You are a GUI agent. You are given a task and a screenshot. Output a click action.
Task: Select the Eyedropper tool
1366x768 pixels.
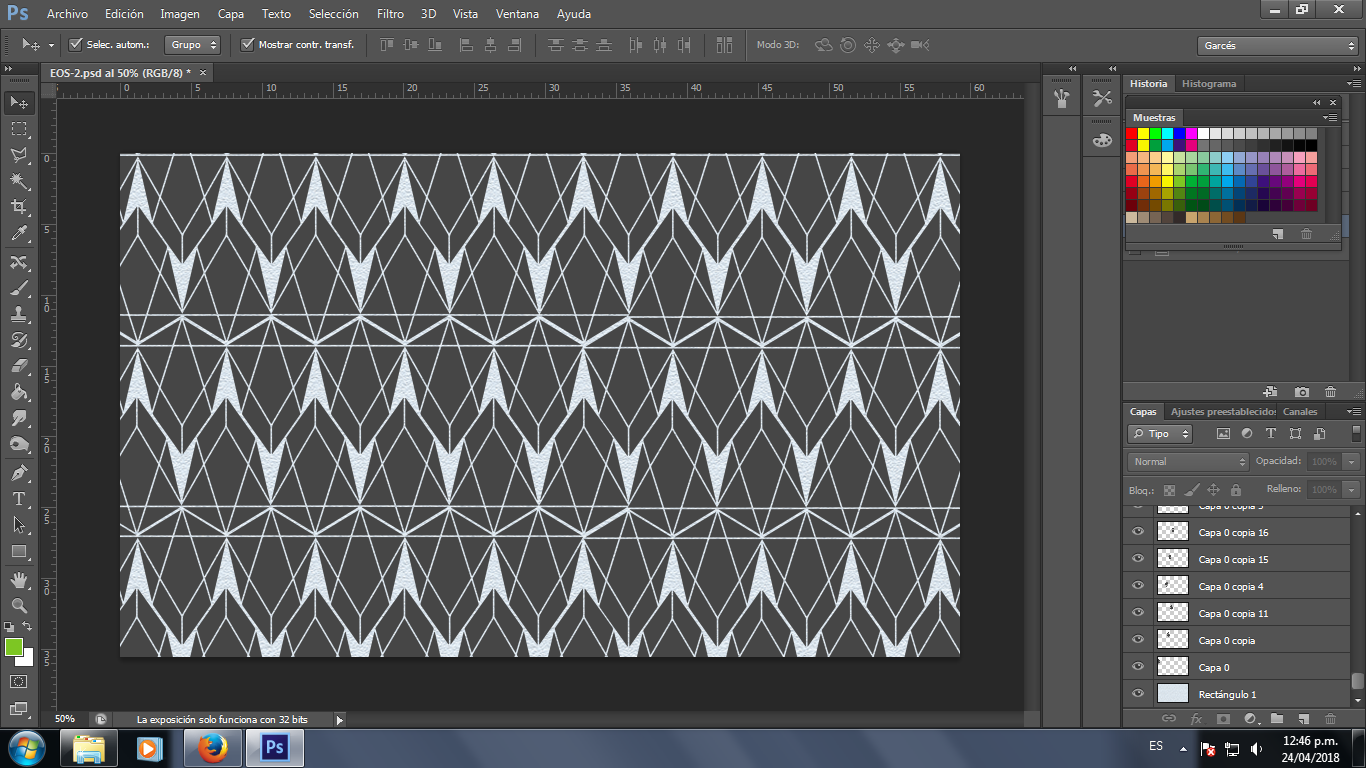(x=19, y=234)
